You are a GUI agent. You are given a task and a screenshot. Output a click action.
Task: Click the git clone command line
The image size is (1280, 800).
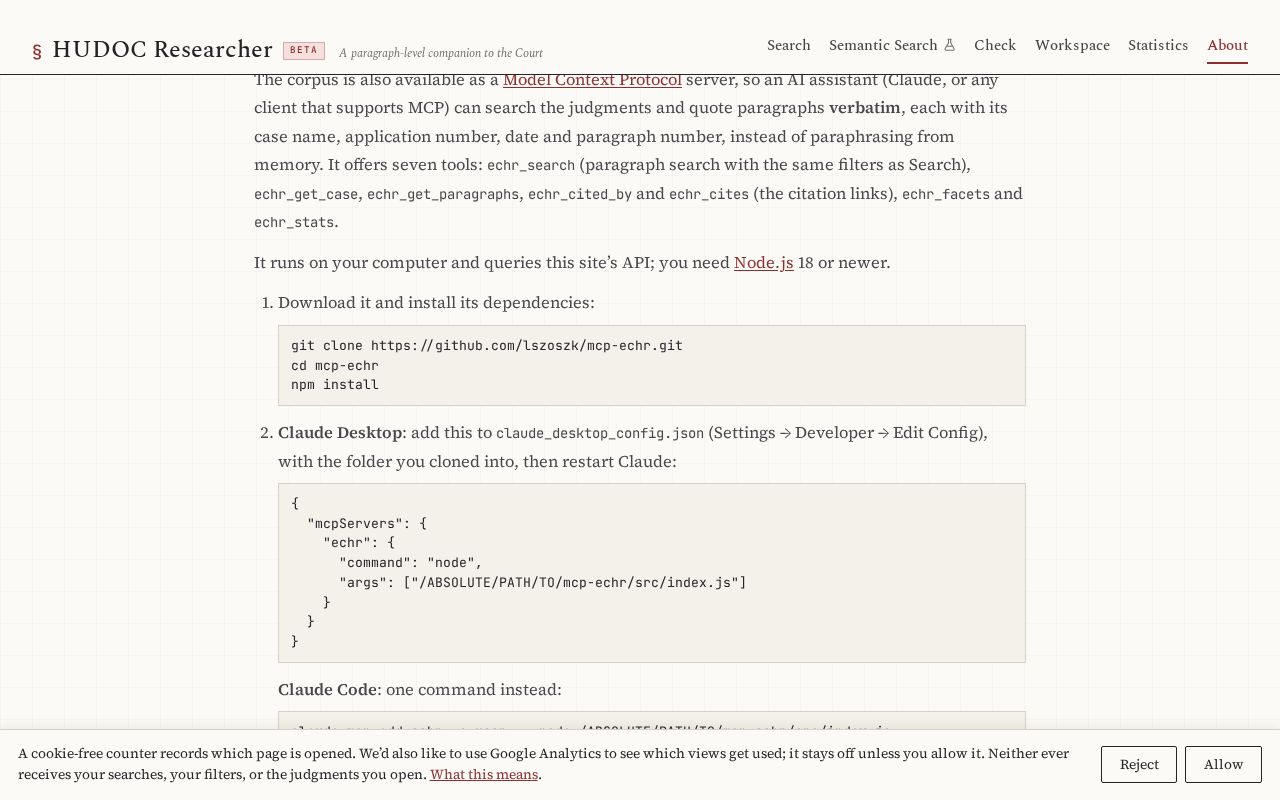point(487,346)
